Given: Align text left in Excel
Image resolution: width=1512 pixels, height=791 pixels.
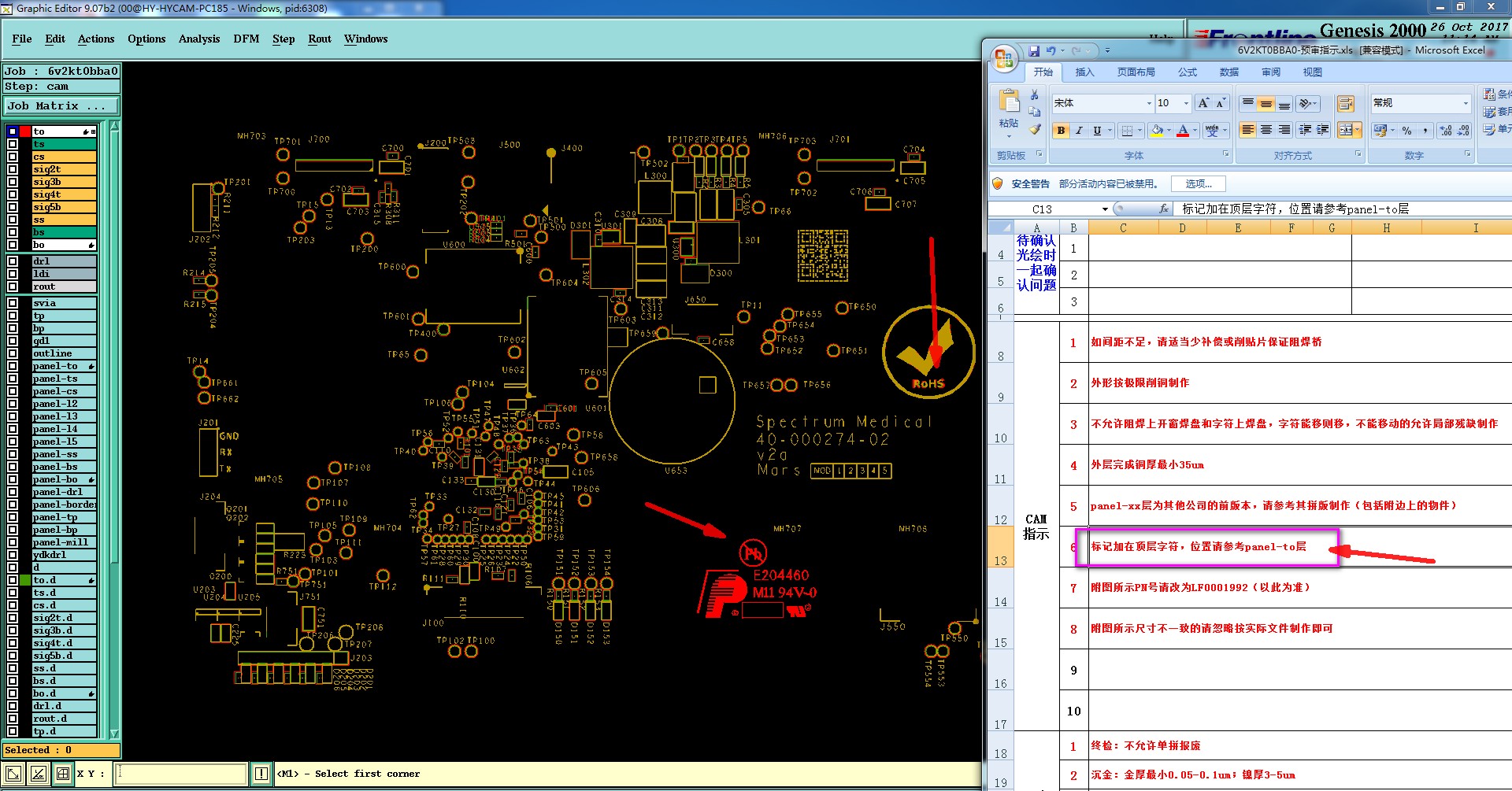Looking at the screenshot, I should coord(1248,130).
